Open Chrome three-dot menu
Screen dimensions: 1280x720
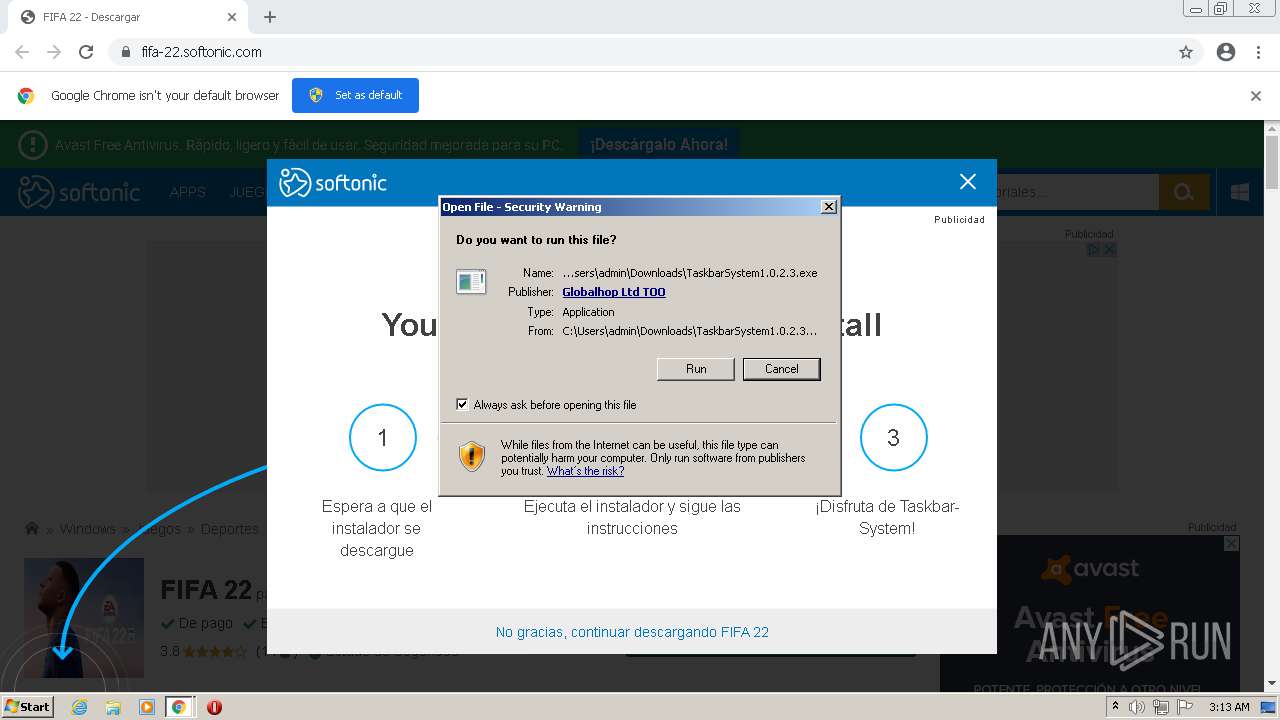(1258, 52)
